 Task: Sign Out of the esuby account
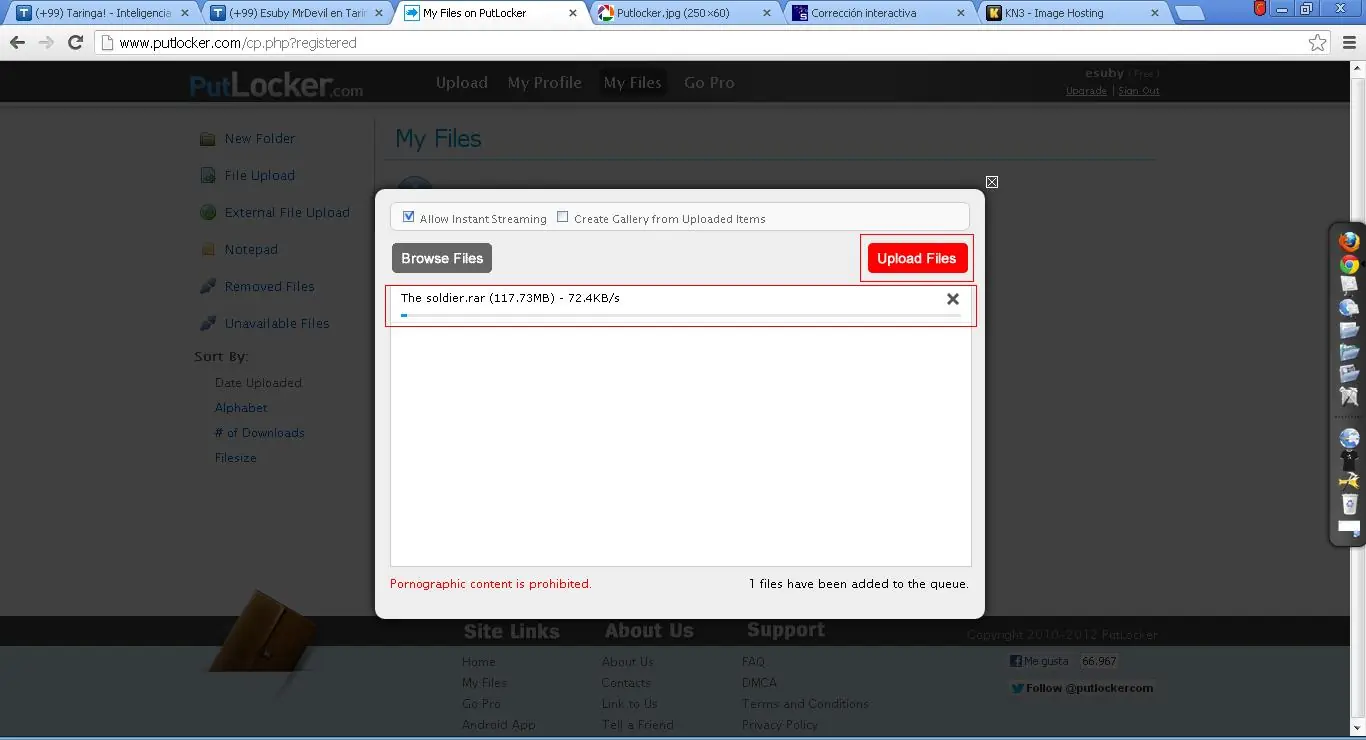point(1139,91)
